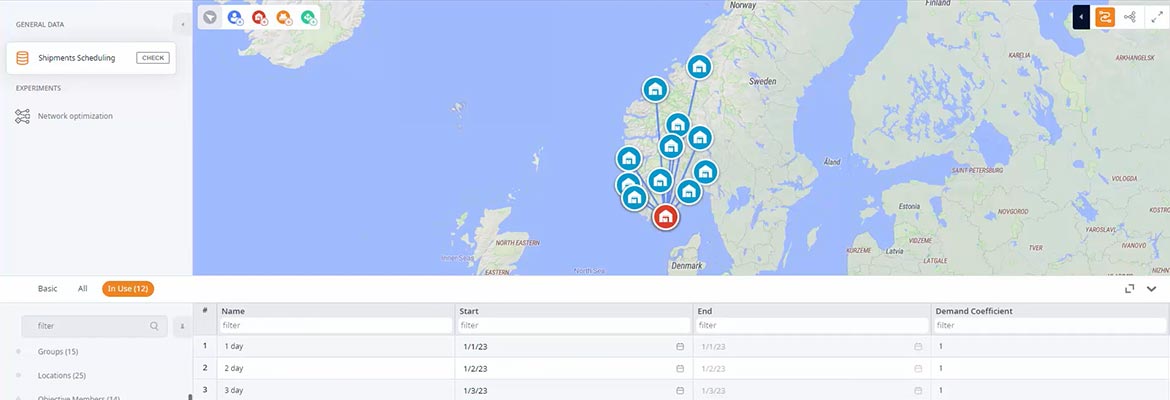
Task: Select row number 1 in table
Action: (x=205, y=346)
